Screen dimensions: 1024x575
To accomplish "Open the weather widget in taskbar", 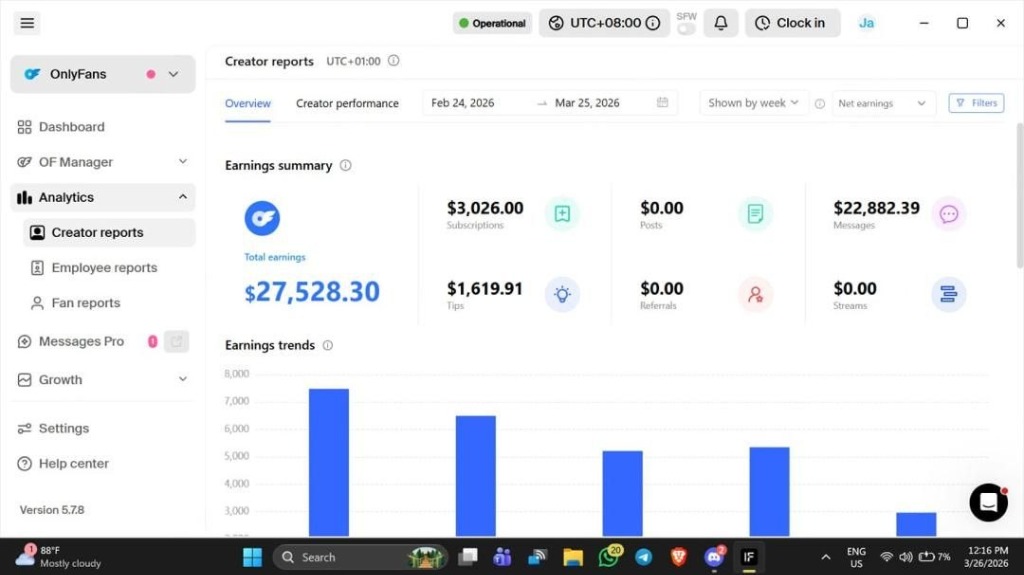I will 59,557.
